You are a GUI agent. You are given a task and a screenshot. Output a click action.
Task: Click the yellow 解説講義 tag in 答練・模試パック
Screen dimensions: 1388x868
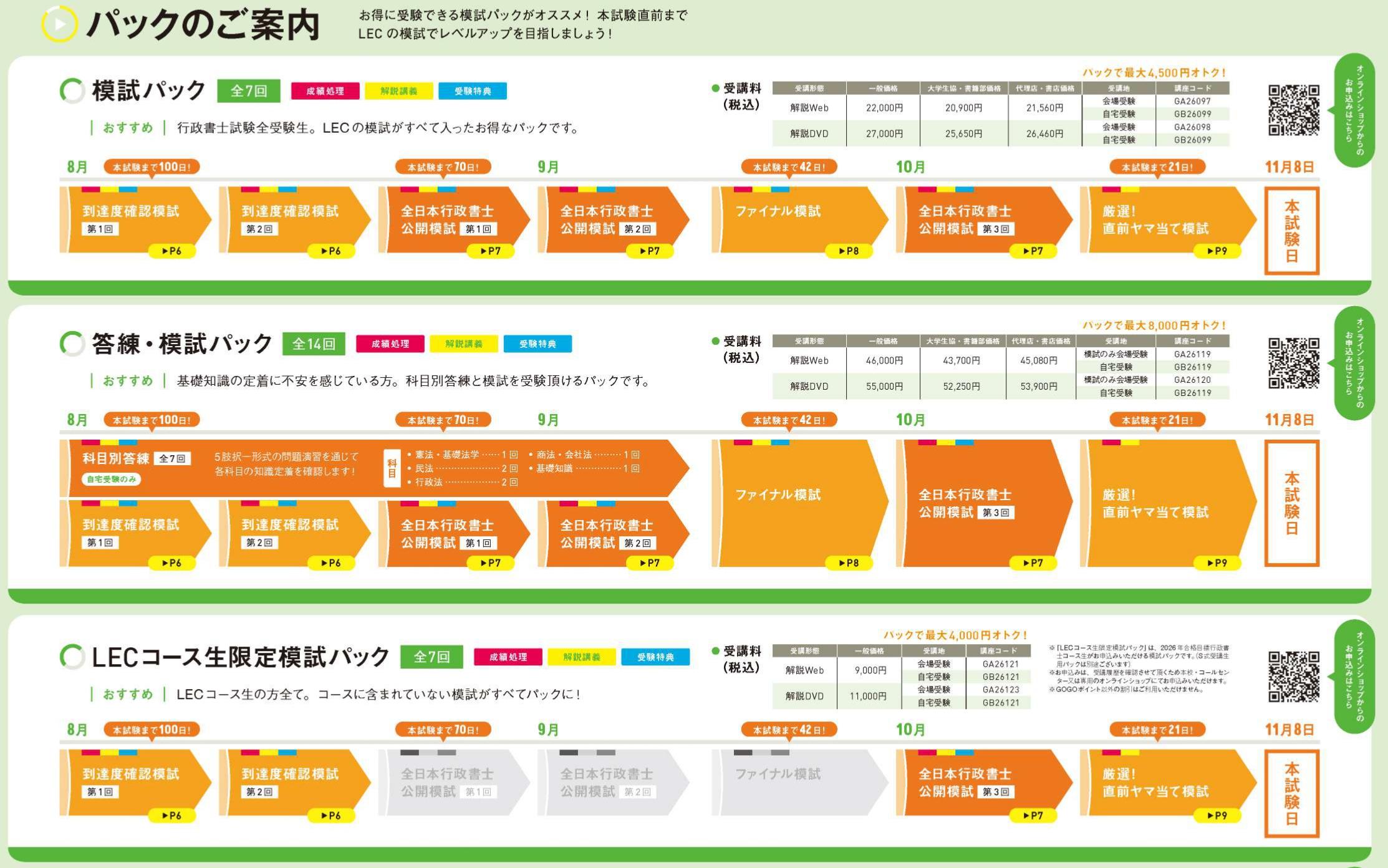[464, 344]
